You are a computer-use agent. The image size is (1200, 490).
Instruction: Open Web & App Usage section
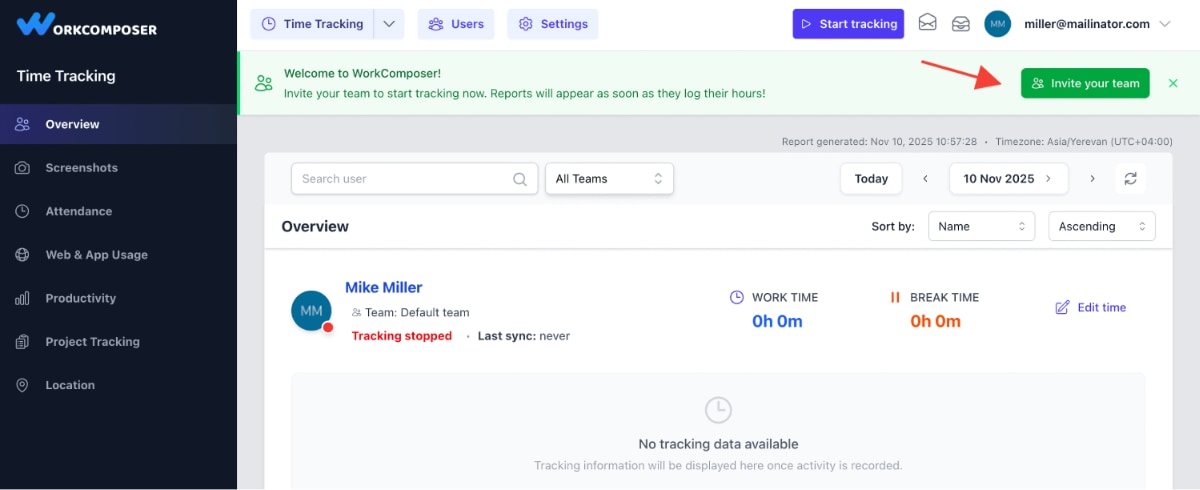[x=118, y=255]
